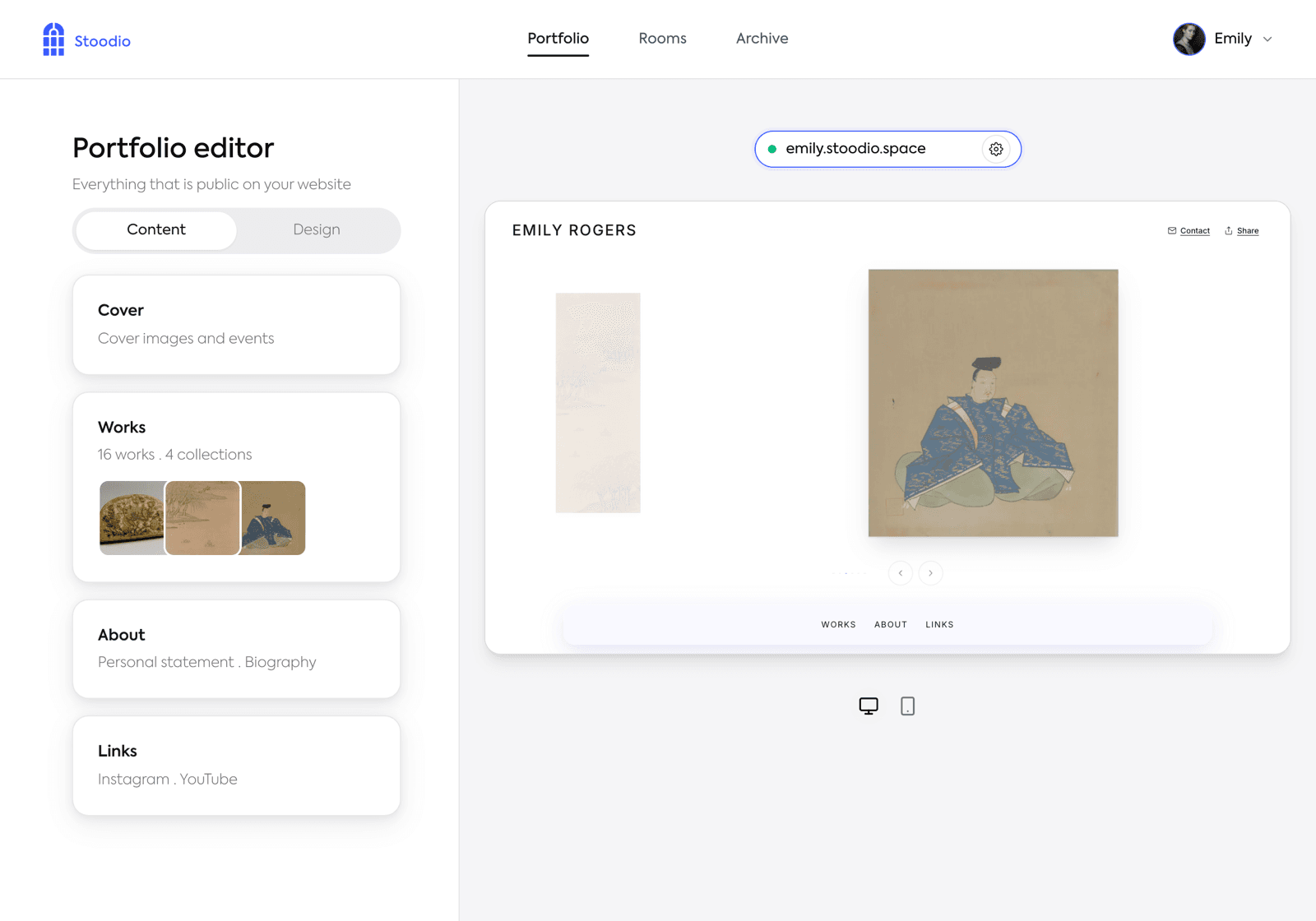Click the emily.stoodio.space address
This screenshot has height=921, width=1316.
pyautogui.click(x=855, y=149)
